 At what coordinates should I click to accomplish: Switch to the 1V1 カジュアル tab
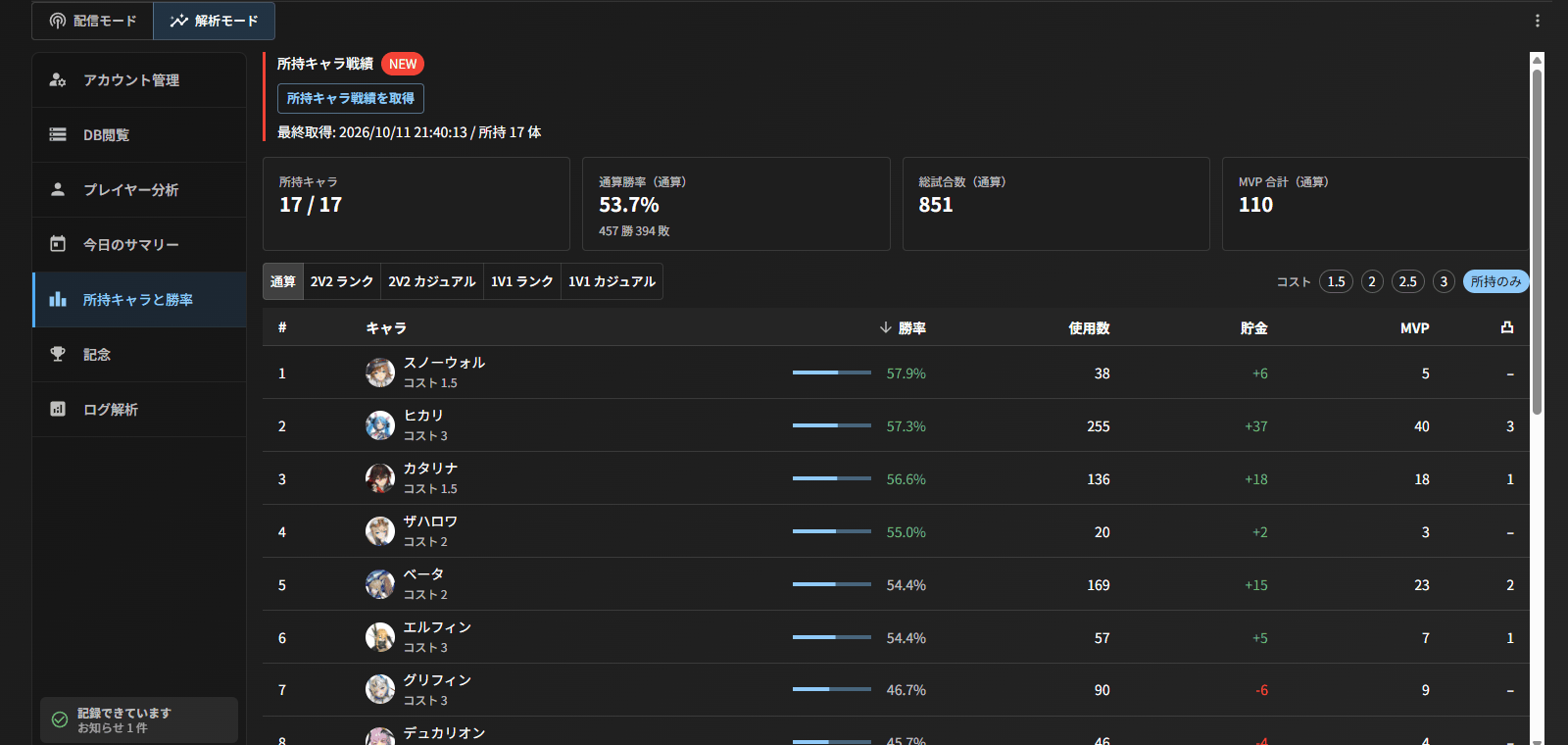(612, 281)
